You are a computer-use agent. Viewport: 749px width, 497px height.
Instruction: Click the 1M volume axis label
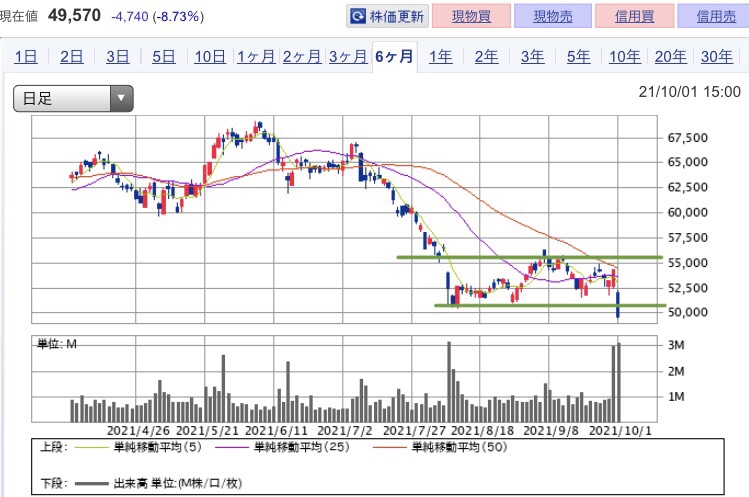pos(676,397)
